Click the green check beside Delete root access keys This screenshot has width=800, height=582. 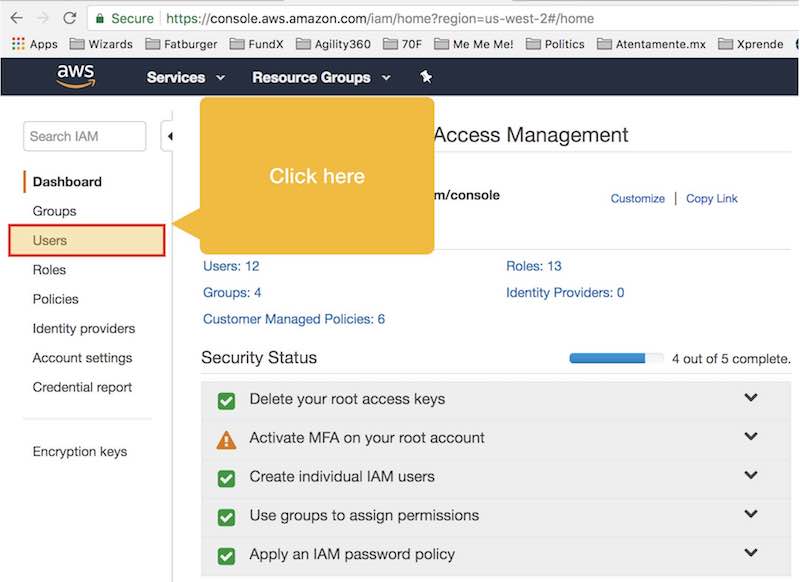[x=226, y=401]
